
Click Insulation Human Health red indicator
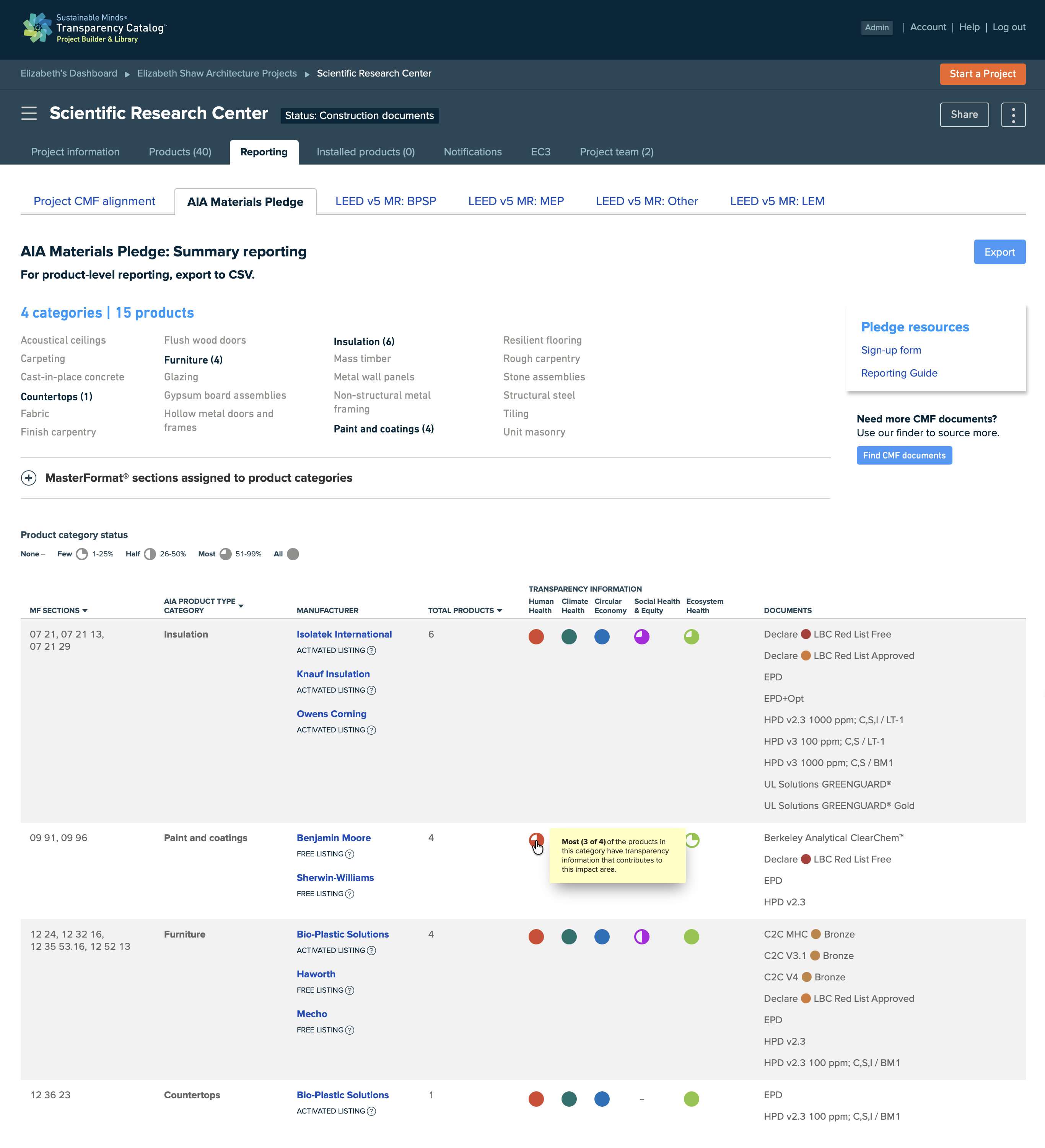click(536, 637)
